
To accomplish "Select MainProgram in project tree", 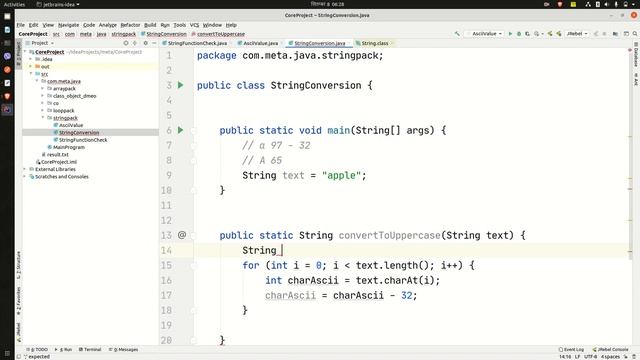I will coord(69,147).
